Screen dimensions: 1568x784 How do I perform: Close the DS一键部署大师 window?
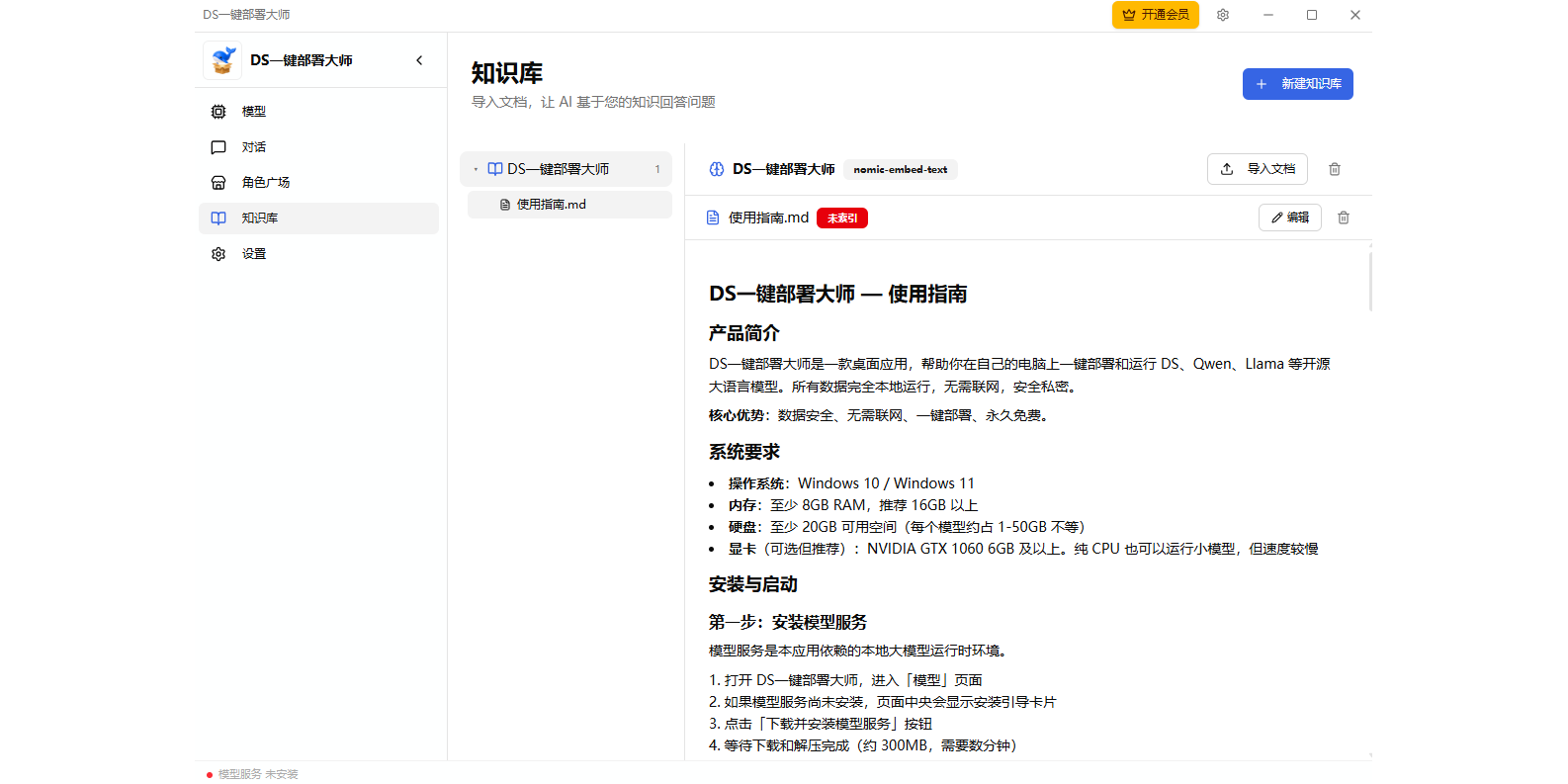tap(1355, 15)
